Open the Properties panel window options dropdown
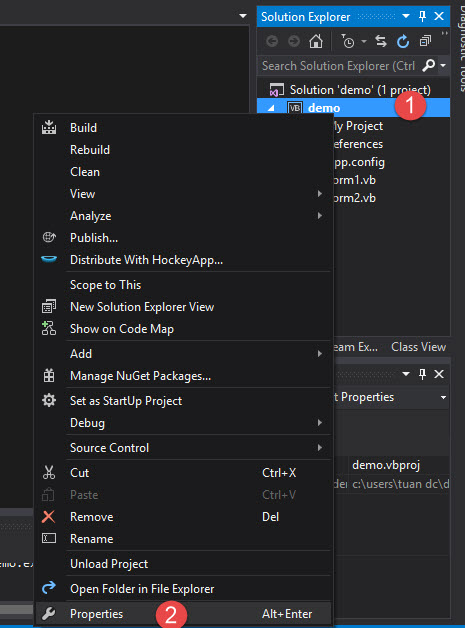Viewport: 465px width, 628px height. [x=406, y=374]
